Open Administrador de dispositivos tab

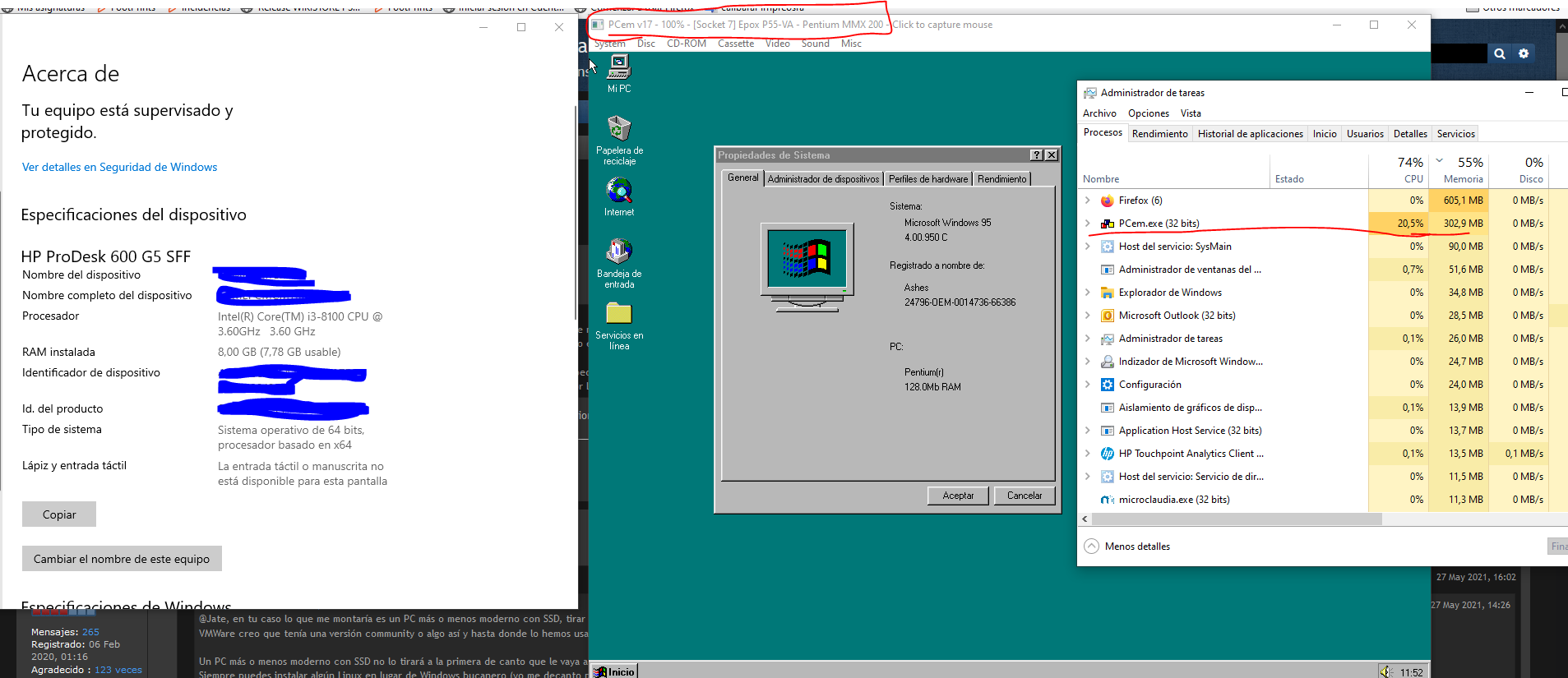(x=824, y=179)
